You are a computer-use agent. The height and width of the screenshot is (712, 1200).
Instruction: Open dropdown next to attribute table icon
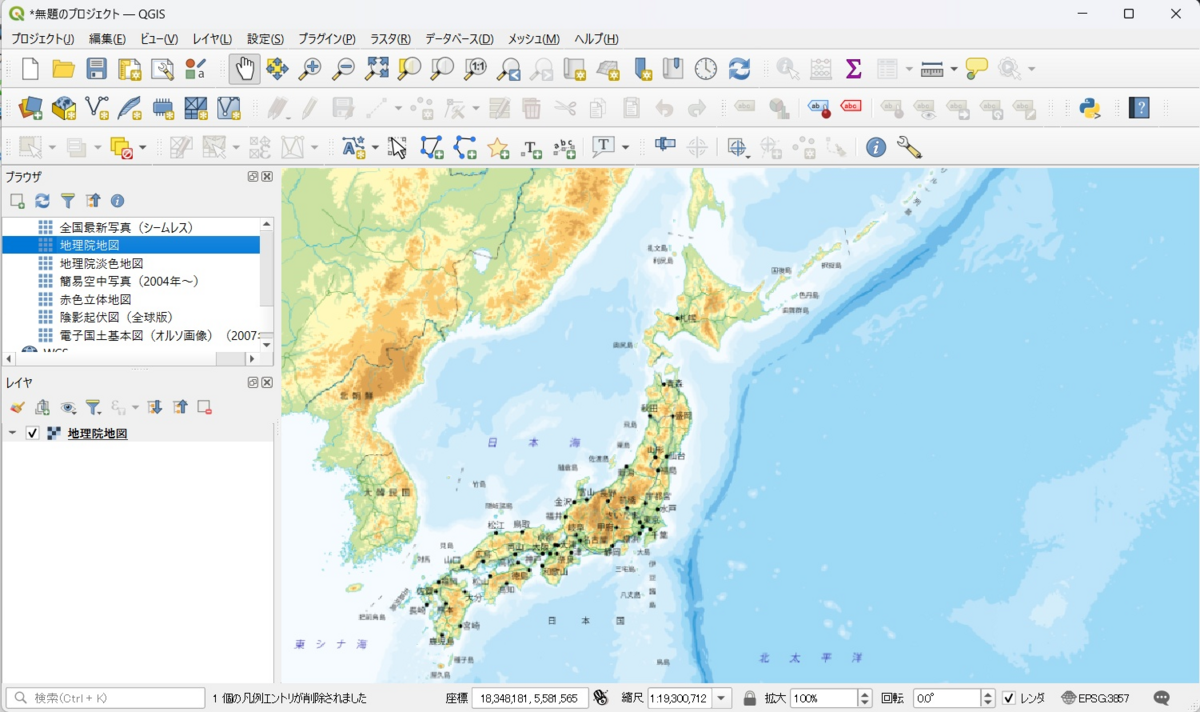(909, 69)
